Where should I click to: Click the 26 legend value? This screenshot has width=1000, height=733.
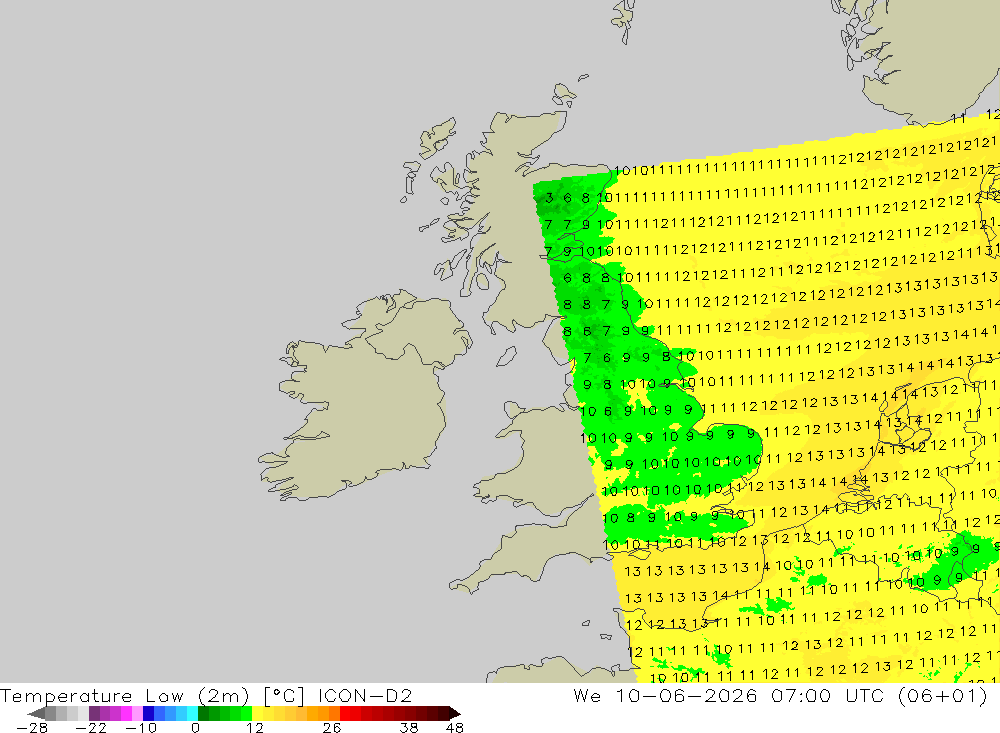(332, 727)
